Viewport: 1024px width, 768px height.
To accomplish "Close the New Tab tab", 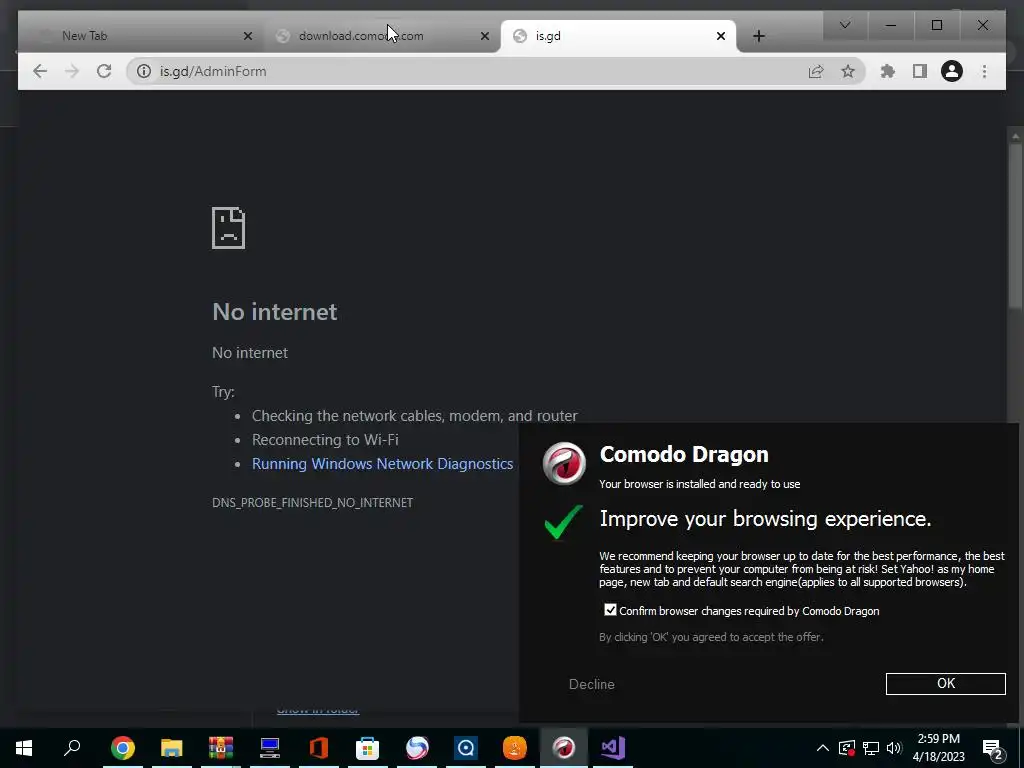I will tap(248, 36).
